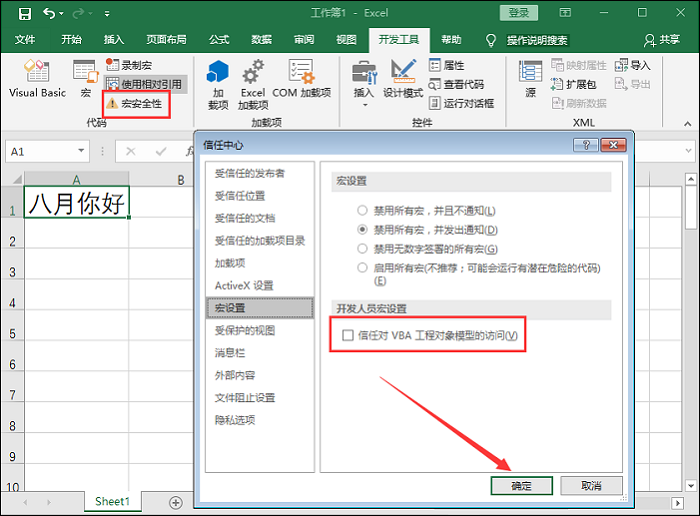The image size is (700, 516).
Task: Click 导出 XML export
Action: [x=633, y=84]
